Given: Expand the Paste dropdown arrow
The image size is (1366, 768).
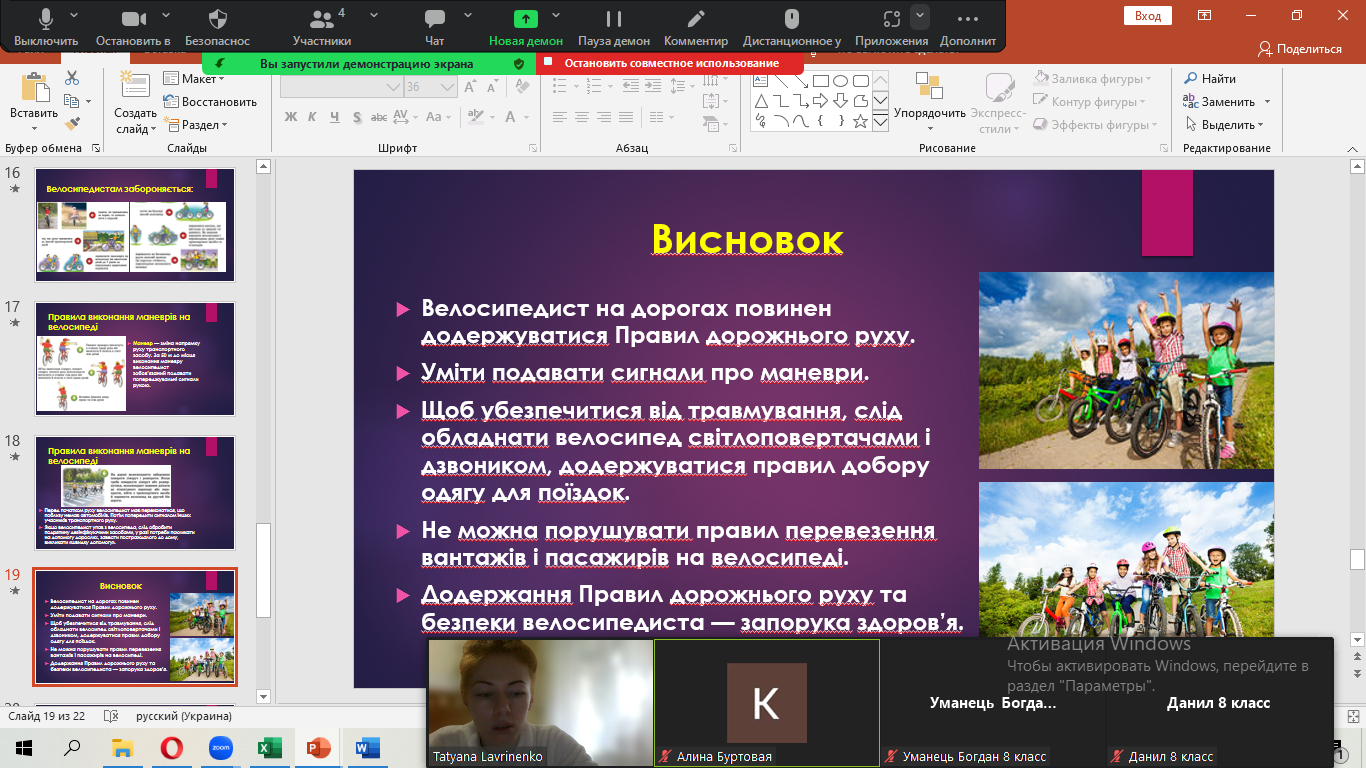Looking at the screenshot, I should (x=34, y=127).
